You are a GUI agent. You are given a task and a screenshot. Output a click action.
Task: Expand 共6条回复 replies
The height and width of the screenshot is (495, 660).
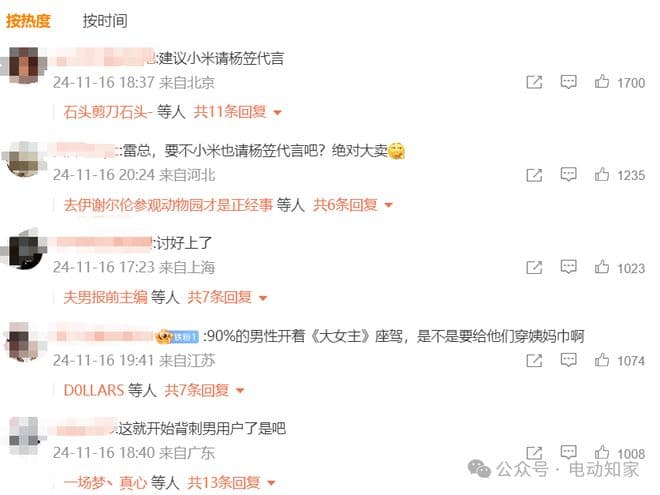click(x=353, y=205)
